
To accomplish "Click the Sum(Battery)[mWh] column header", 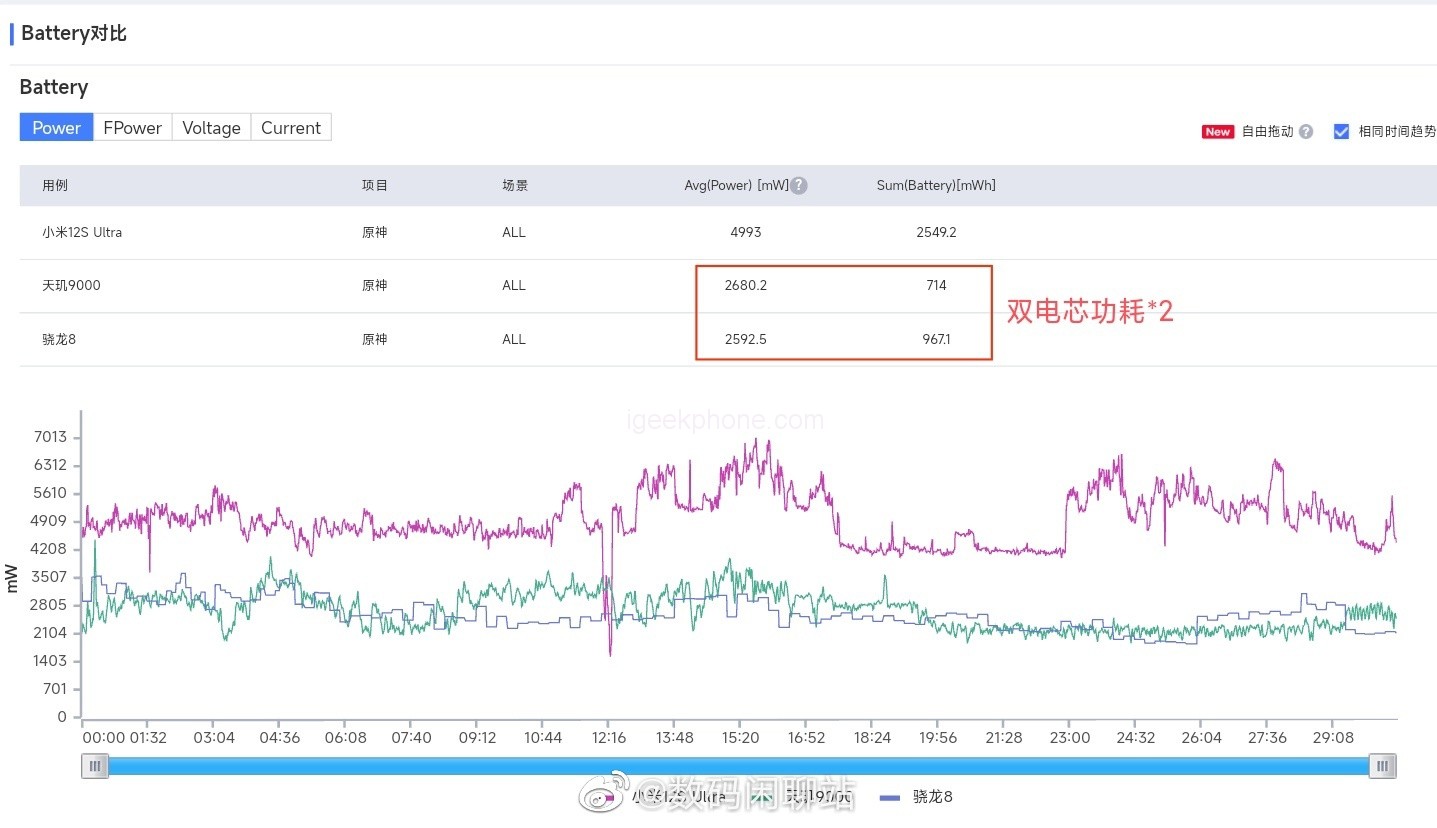I will click(935, 186).
